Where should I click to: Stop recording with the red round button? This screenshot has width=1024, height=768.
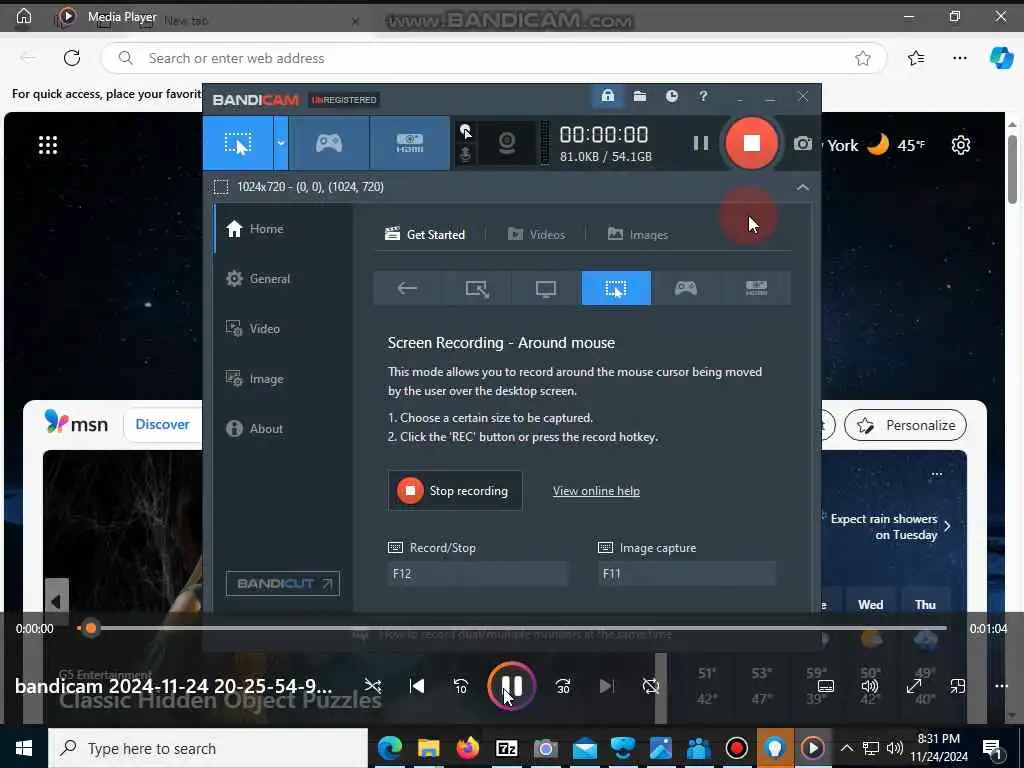tap(752, 143)
